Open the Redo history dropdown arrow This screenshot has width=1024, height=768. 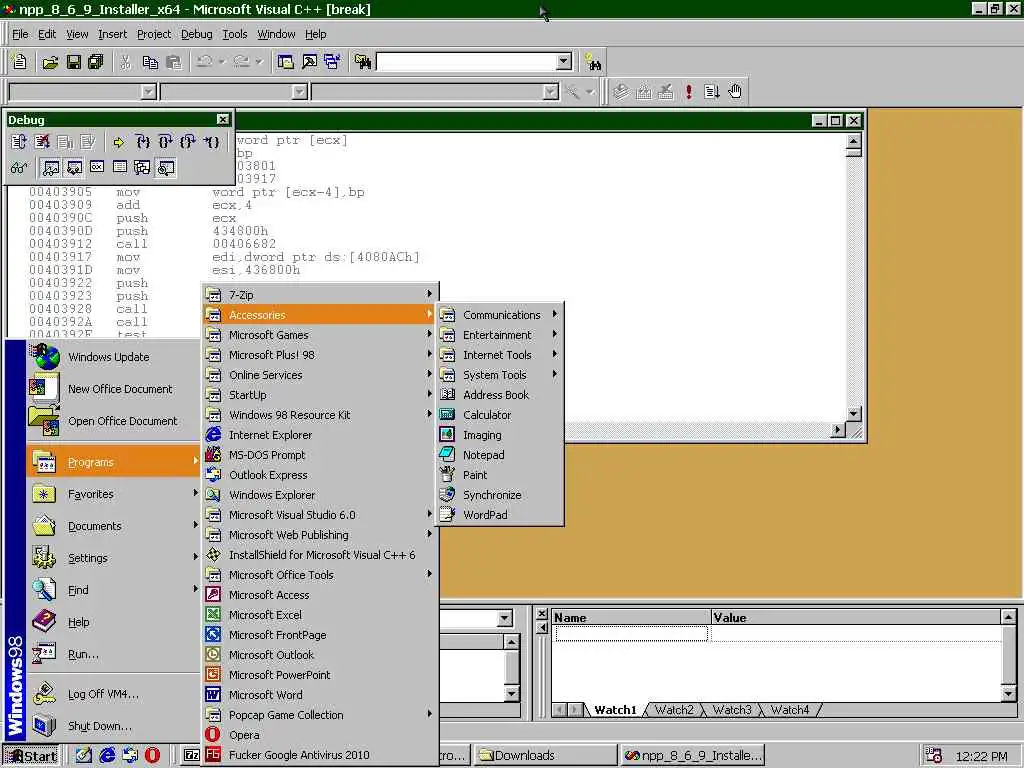point(259,62)
